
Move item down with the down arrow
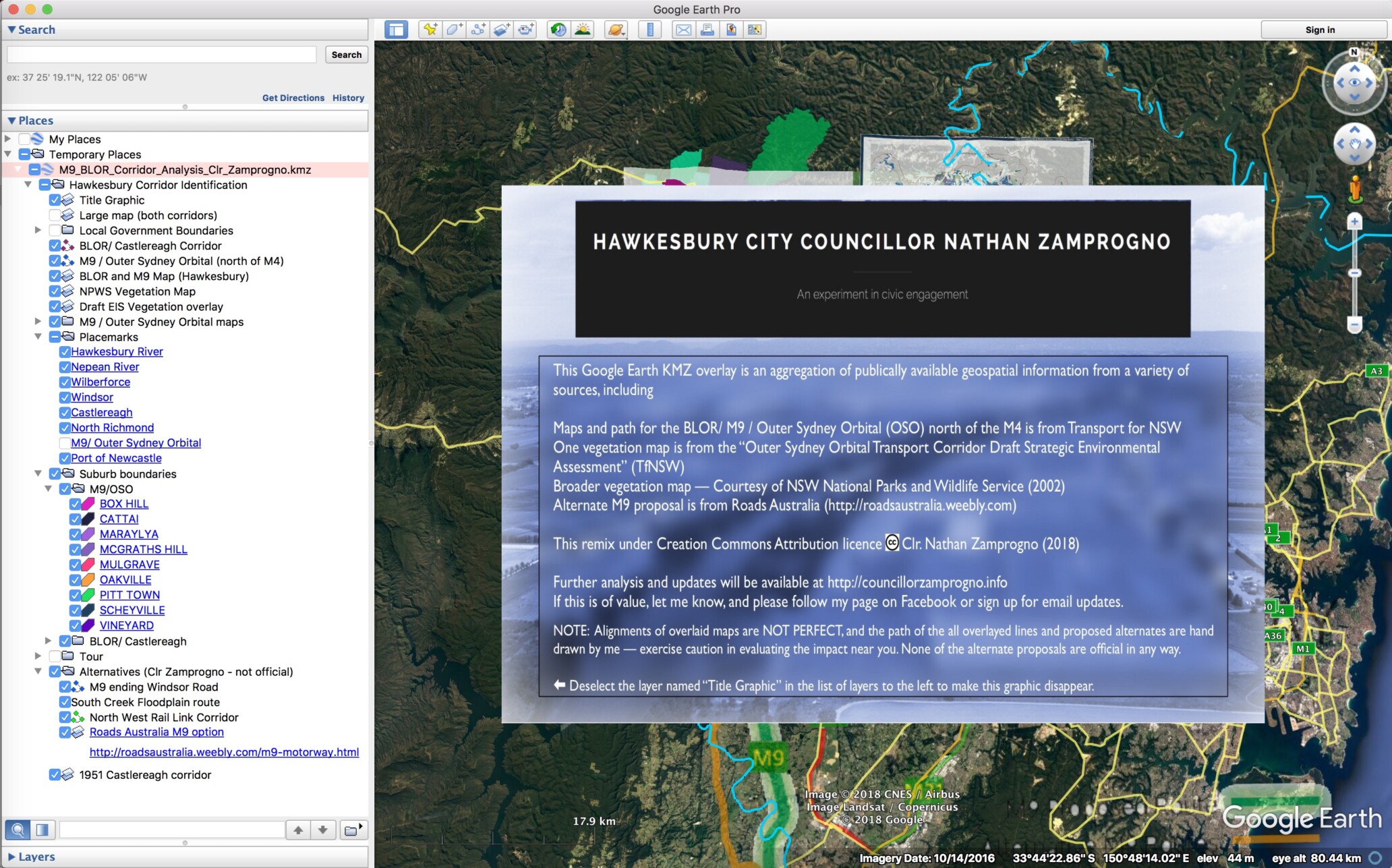(x=323, y=830)
